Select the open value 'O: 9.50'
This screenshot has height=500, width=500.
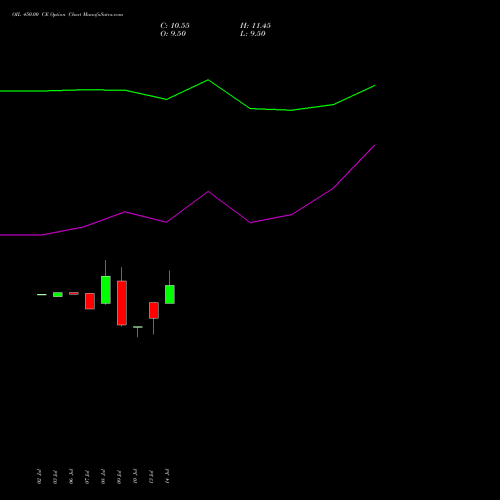click(173, 34)
